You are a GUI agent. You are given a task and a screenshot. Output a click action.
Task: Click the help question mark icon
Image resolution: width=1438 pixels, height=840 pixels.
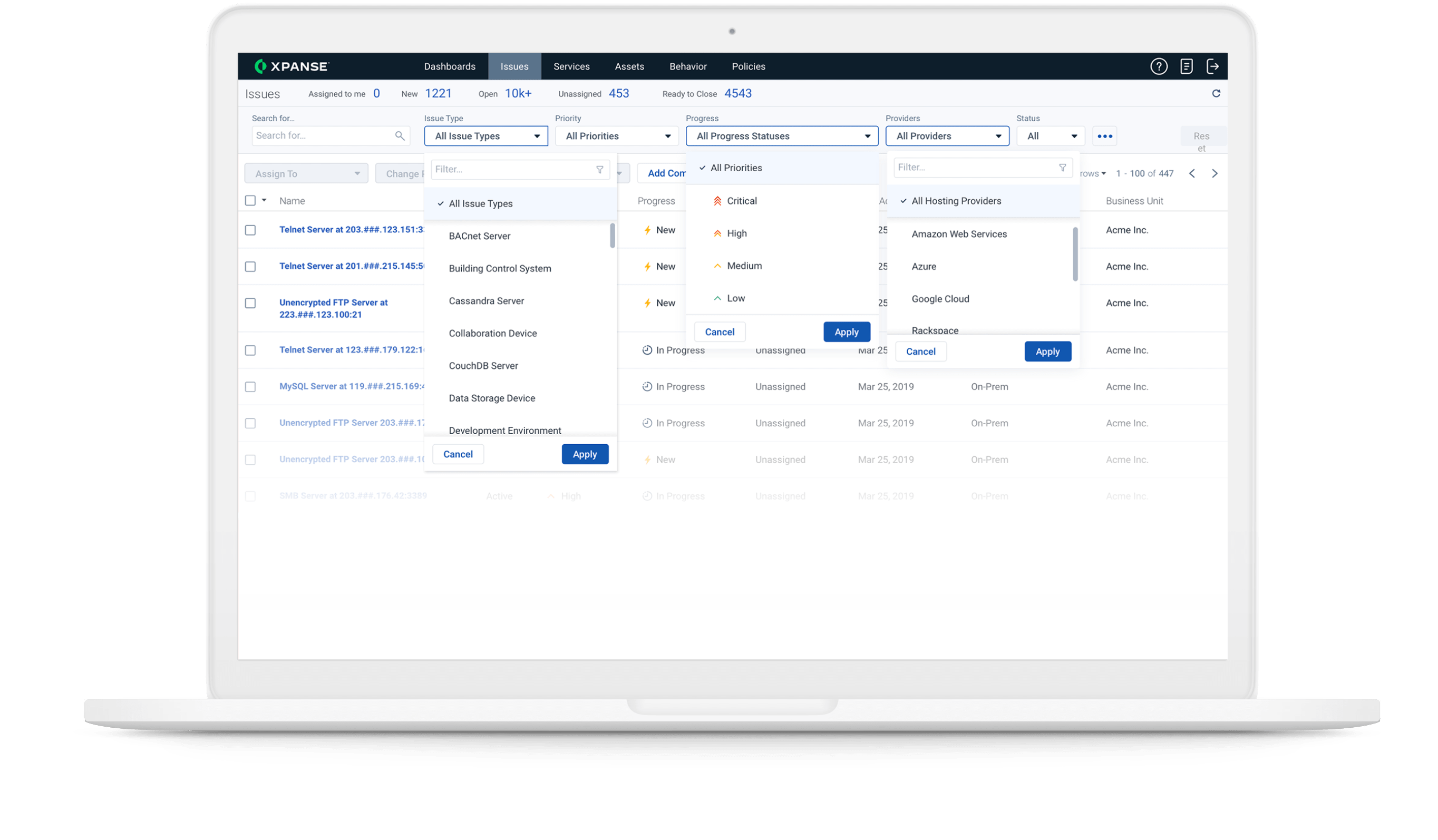(1159, 67)
